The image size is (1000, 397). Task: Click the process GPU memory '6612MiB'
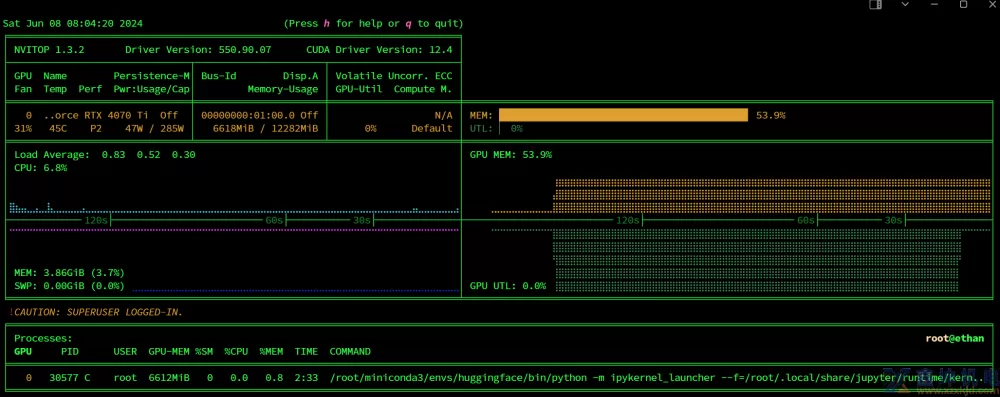(x=169, y=378)
